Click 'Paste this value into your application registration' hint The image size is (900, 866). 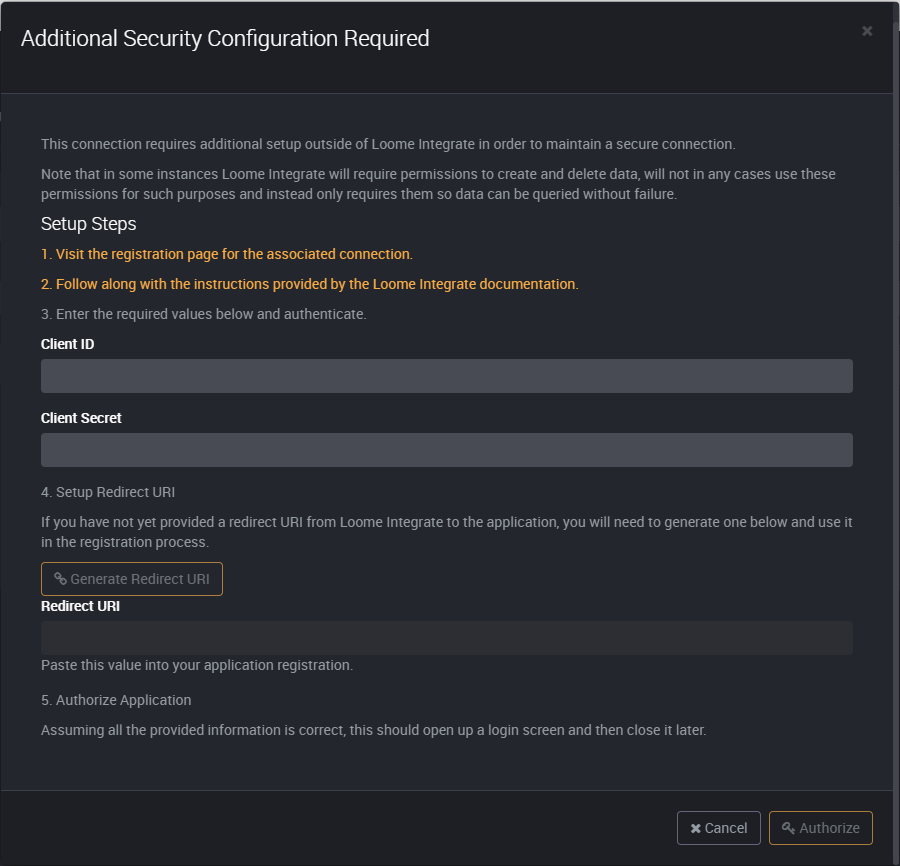click(197, 665)
